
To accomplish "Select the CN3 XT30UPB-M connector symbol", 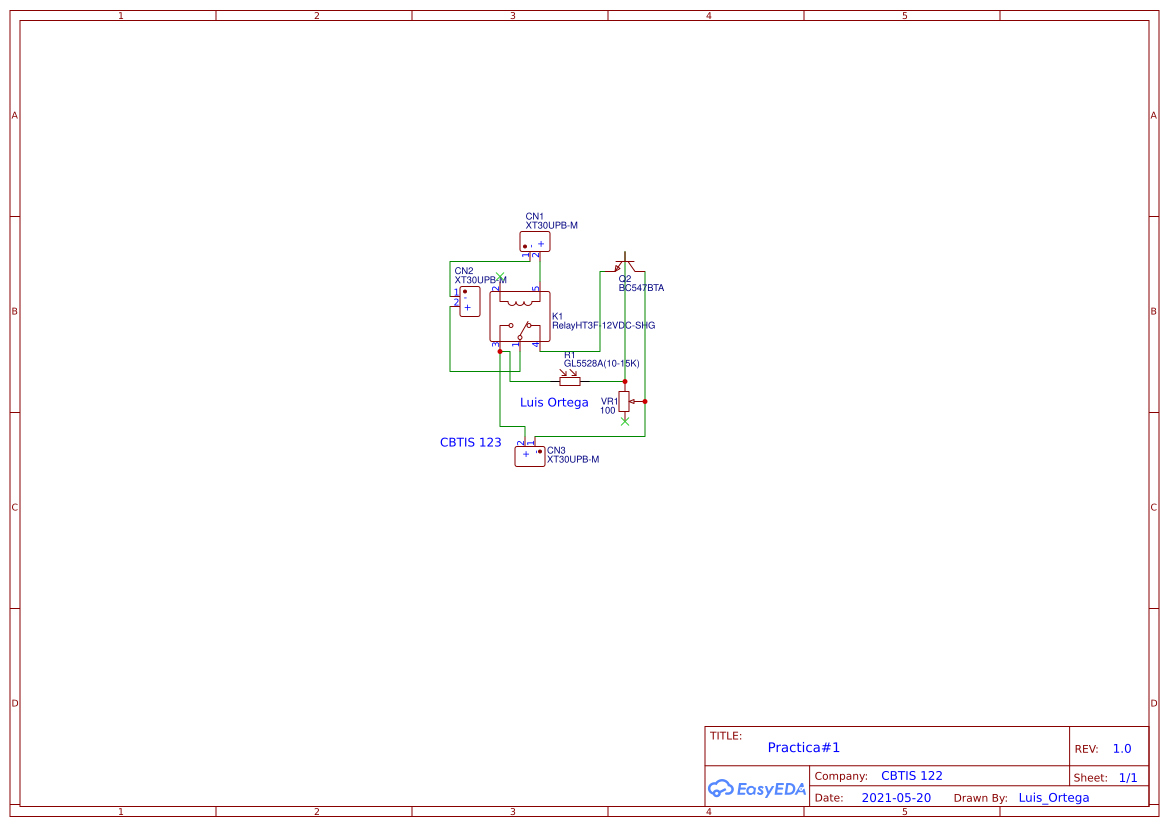I will click(x=528, y=454).
